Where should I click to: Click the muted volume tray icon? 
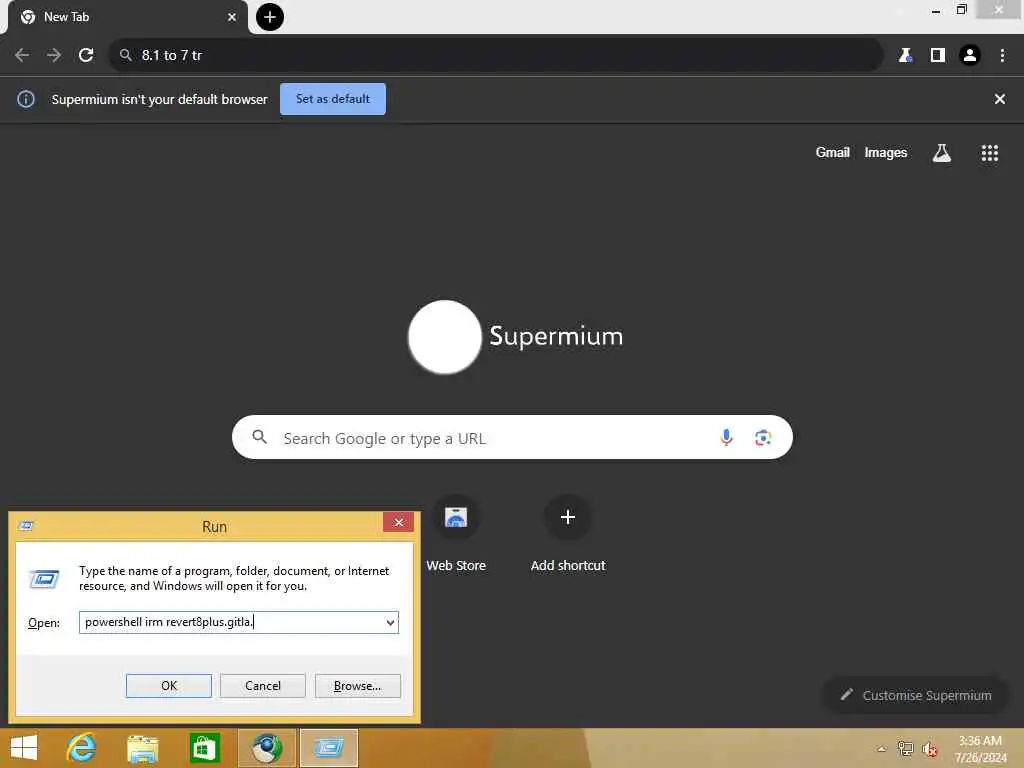pyautogui.click(x=930, y=749)
